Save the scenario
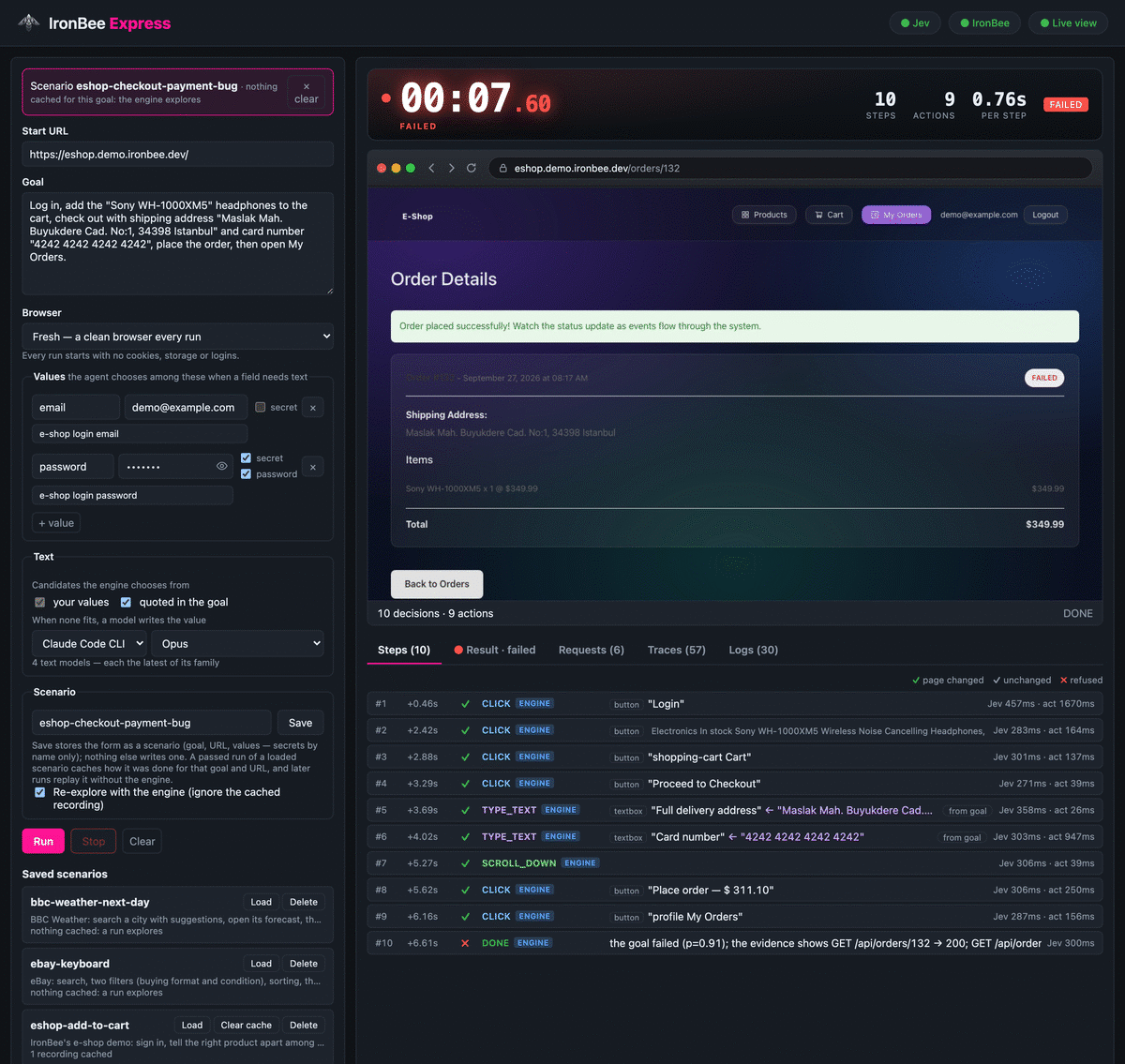The height and width of the screenshot is (1064, 1125). point(301,723)
